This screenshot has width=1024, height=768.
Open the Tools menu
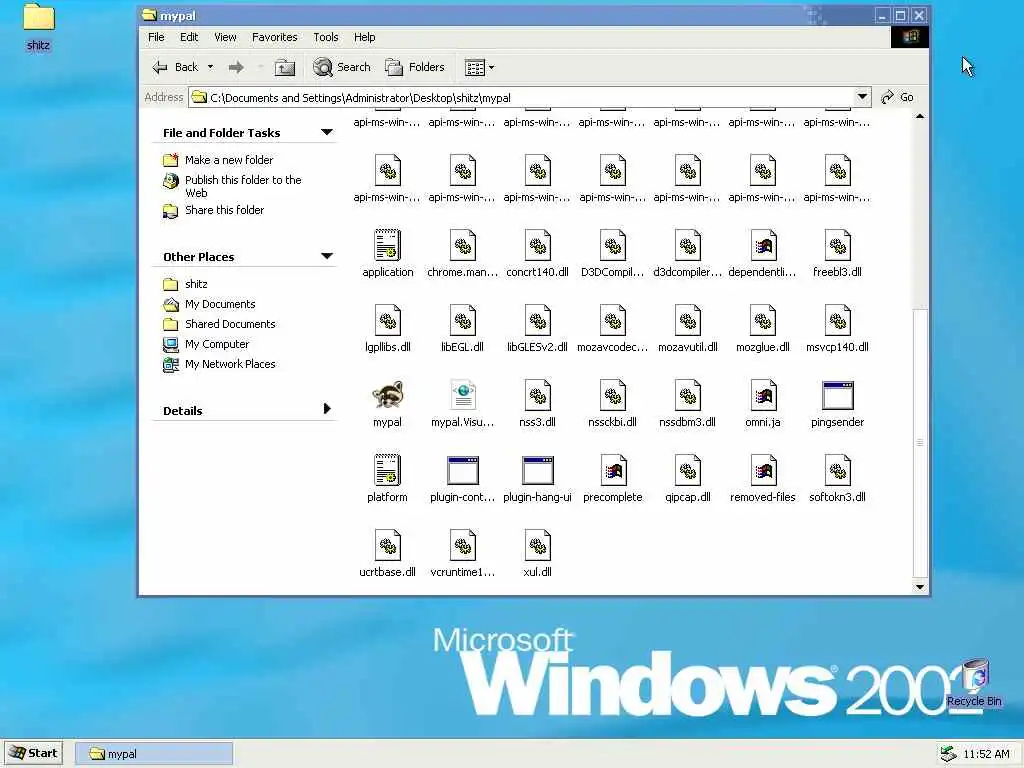[325, 37]
